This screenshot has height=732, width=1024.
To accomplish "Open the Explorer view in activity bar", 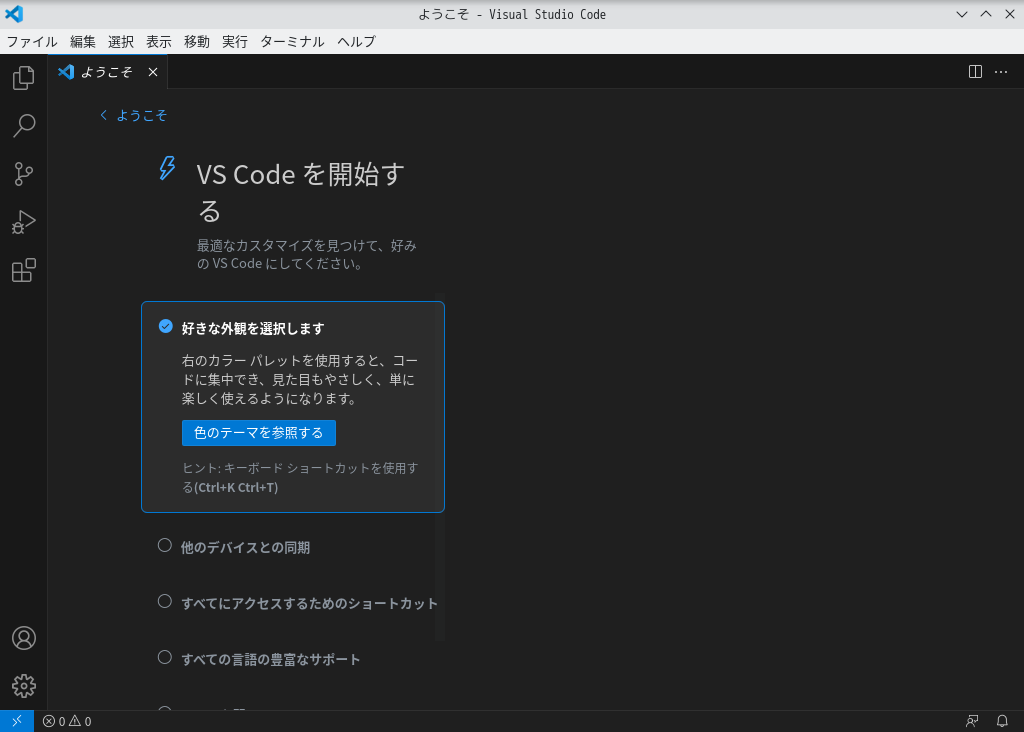I will pos(24,78).
